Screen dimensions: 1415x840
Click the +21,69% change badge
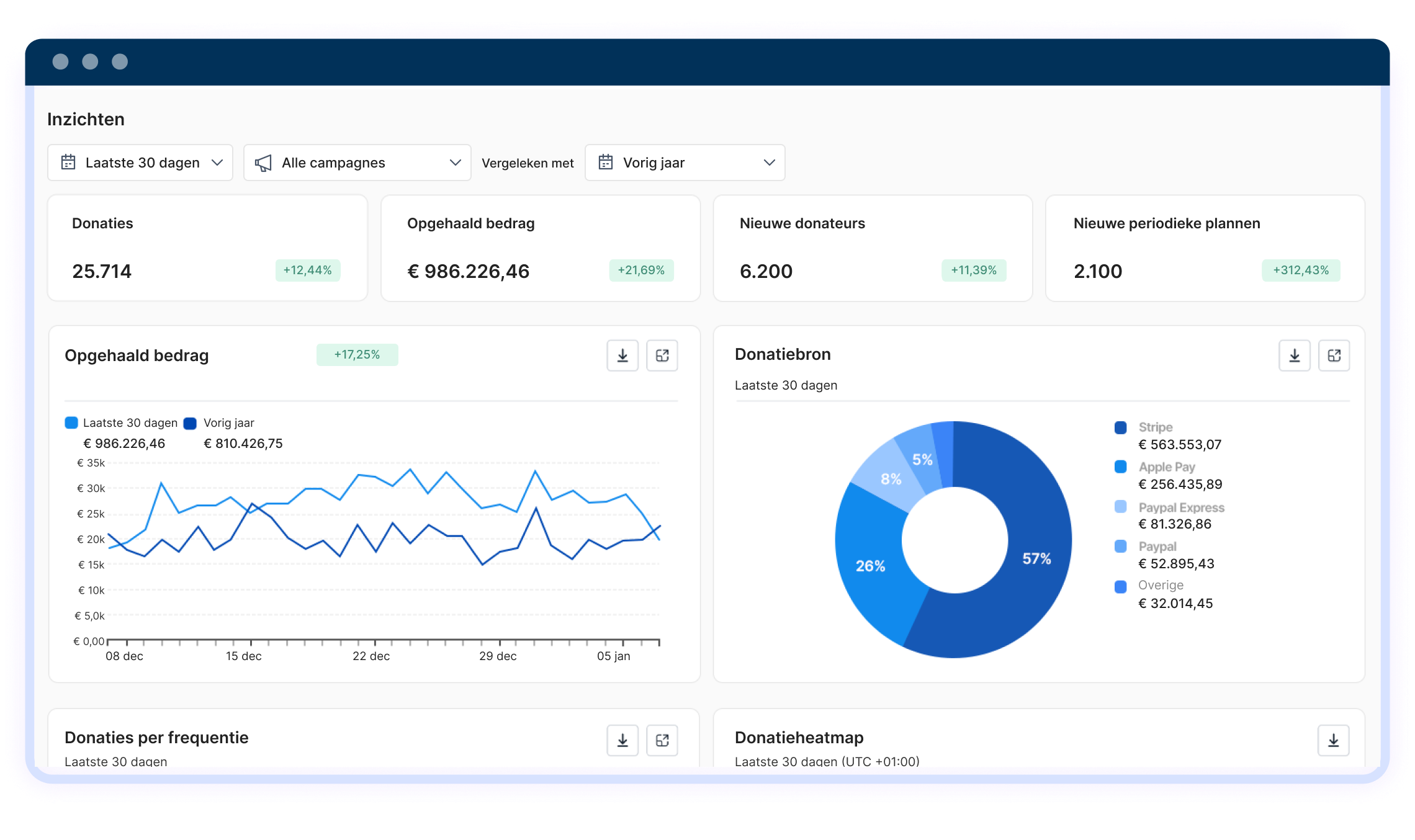pyautogui.click(x=641, y=270)
